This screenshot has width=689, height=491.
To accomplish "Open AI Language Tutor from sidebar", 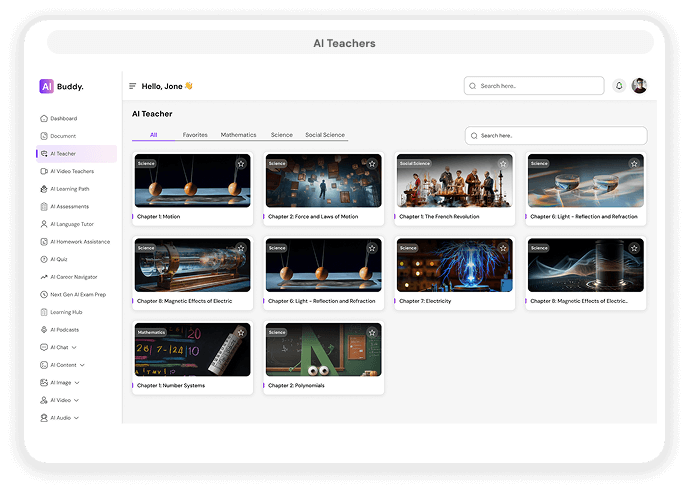I will point(73,224).
